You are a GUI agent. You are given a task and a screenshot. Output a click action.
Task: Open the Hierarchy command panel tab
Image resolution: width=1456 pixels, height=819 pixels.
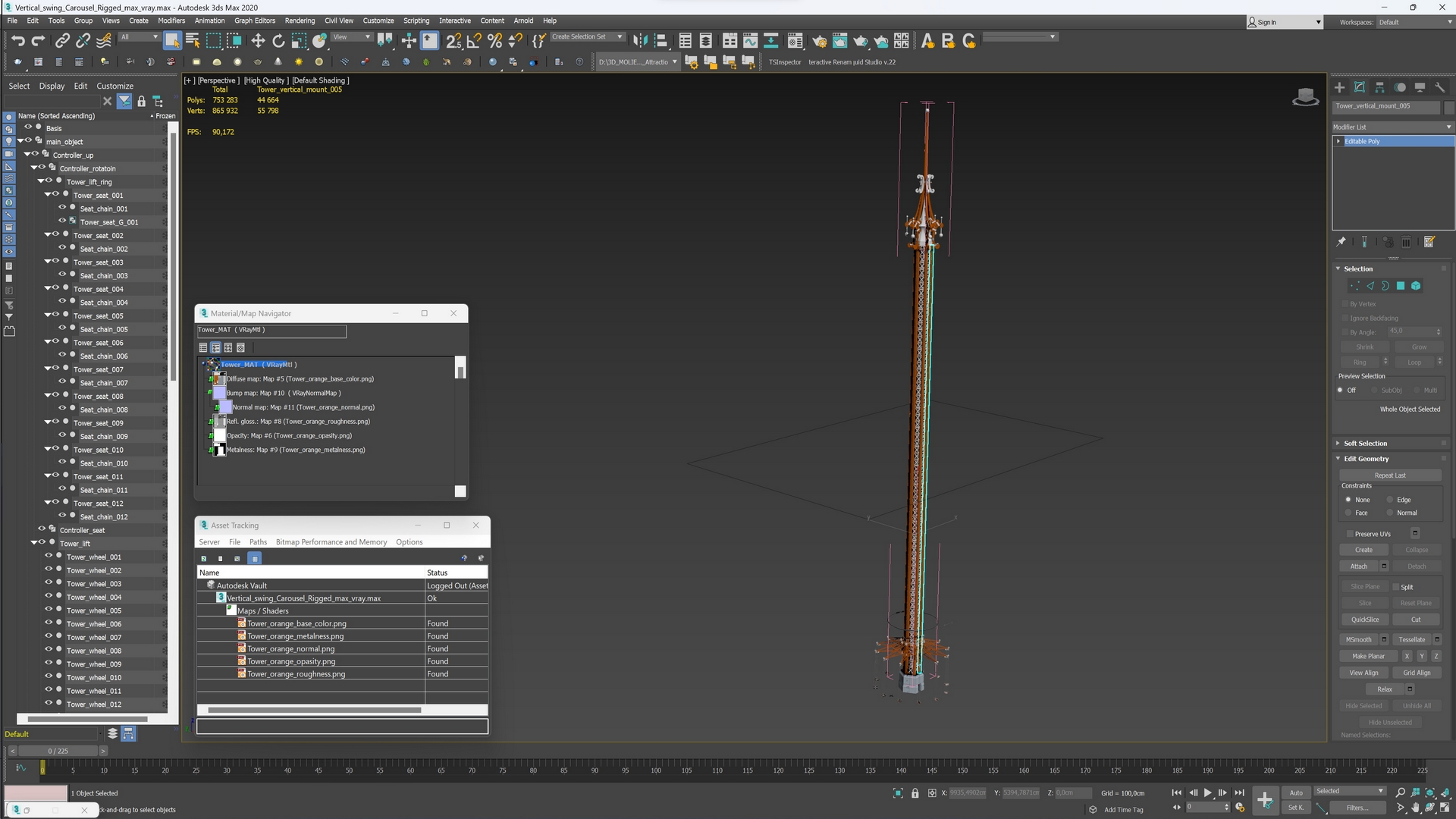[x=1379, y=87]
